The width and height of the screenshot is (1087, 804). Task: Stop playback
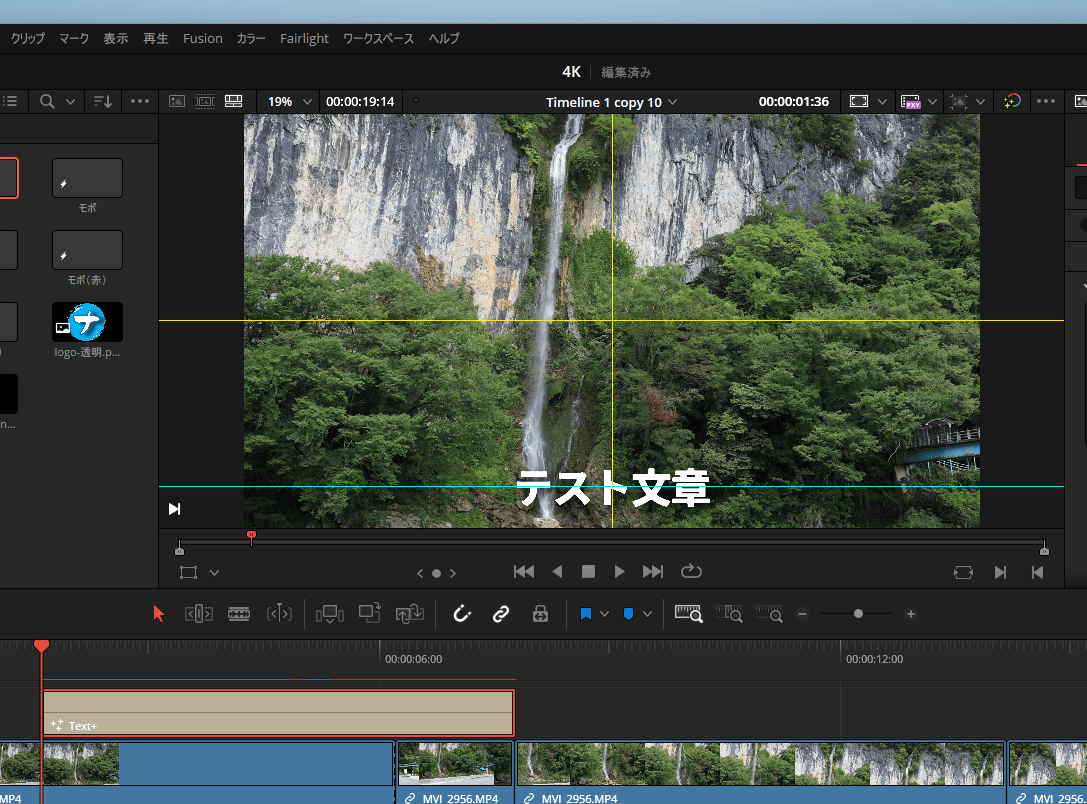[x=589, y=571]
